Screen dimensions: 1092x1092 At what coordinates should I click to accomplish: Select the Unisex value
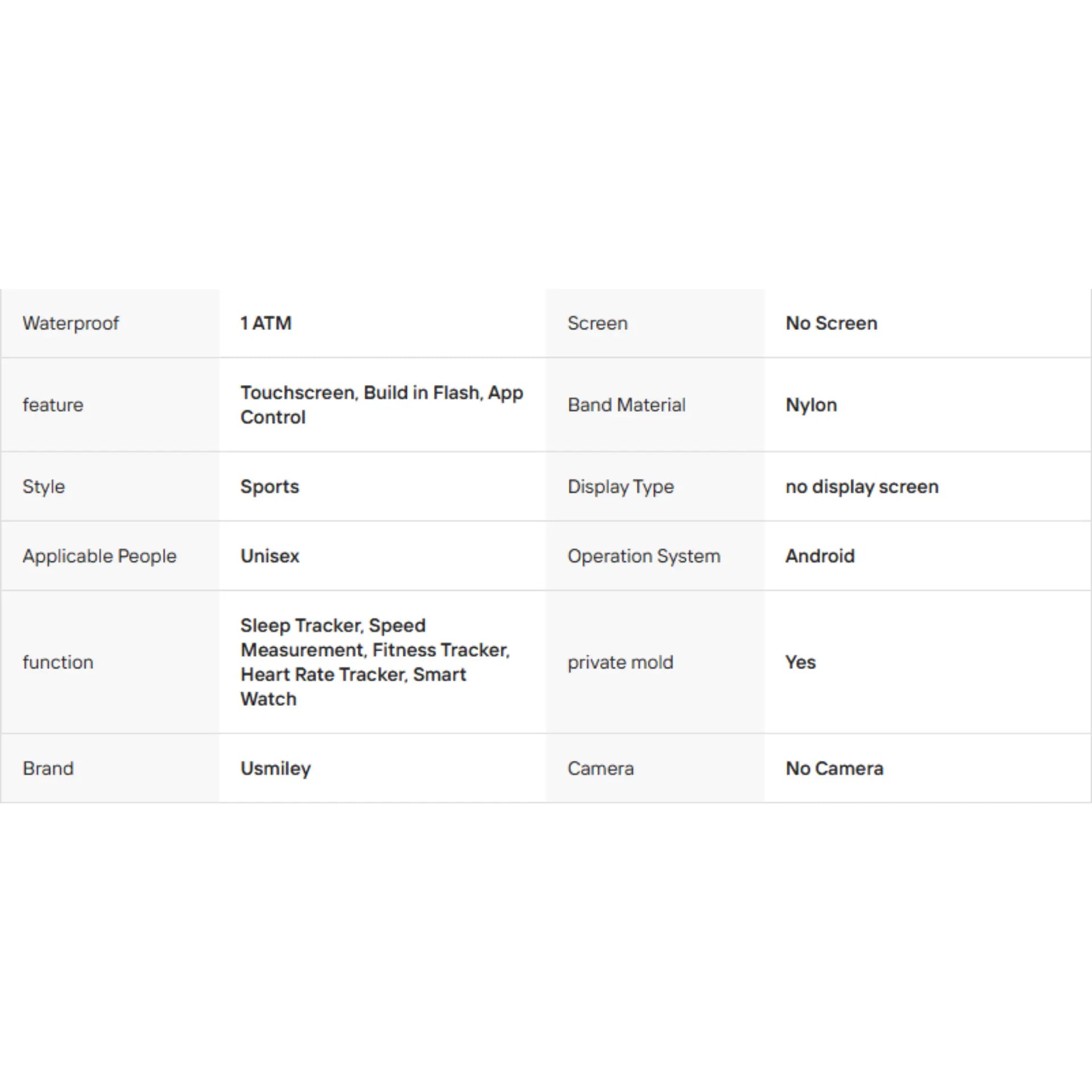[270, 556]
